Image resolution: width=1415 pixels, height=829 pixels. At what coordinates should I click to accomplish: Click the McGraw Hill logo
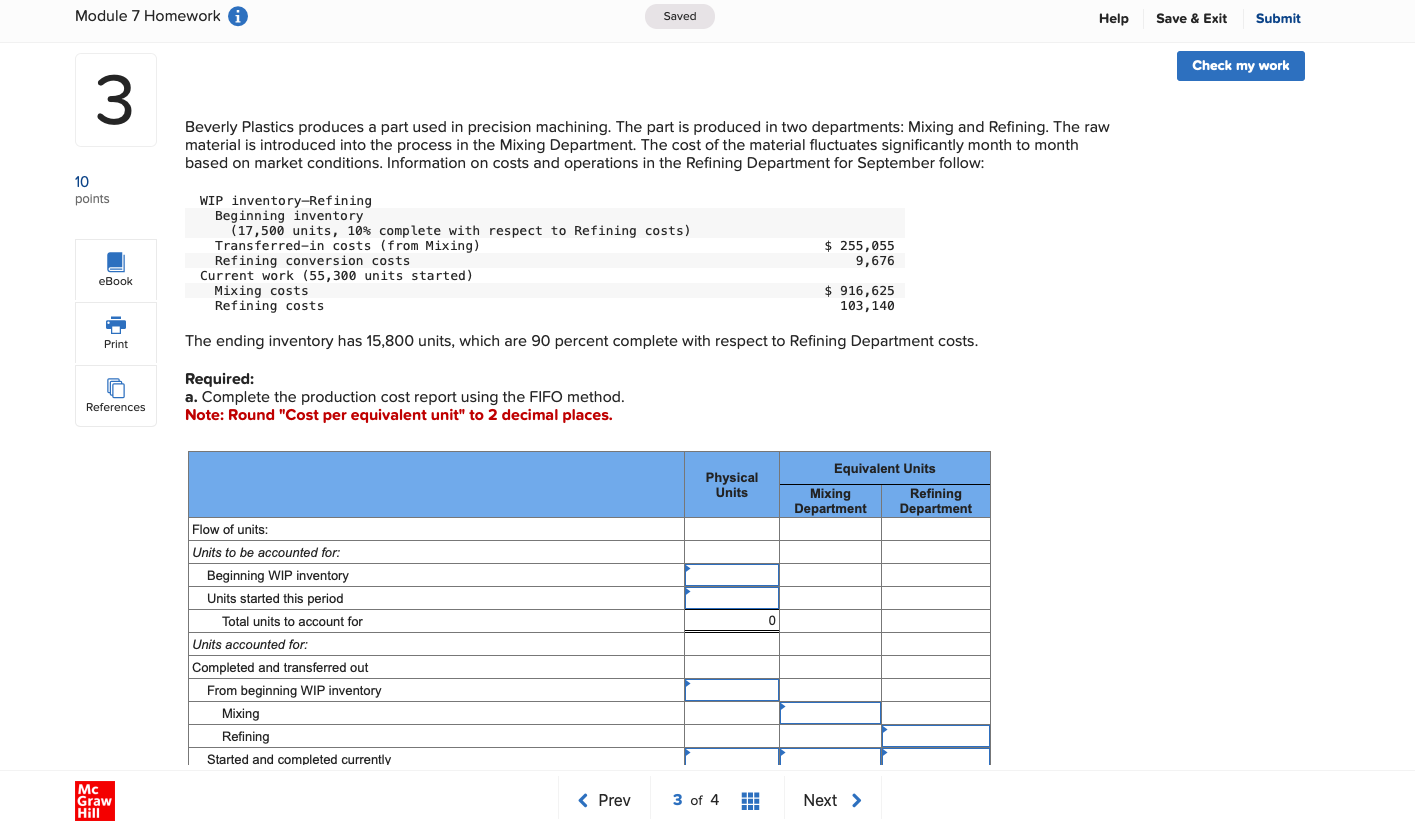(x=94, y=800)
